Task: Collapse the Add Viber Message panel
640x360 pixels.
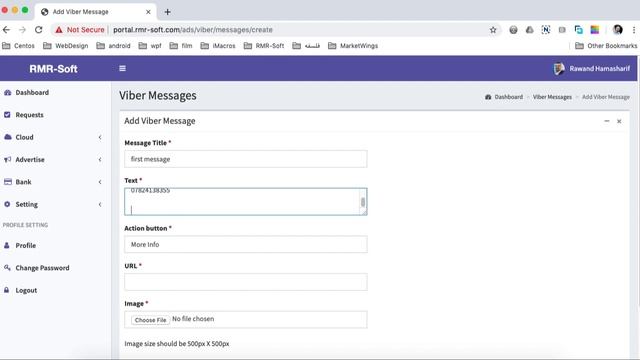Action: tap(607, 121)
